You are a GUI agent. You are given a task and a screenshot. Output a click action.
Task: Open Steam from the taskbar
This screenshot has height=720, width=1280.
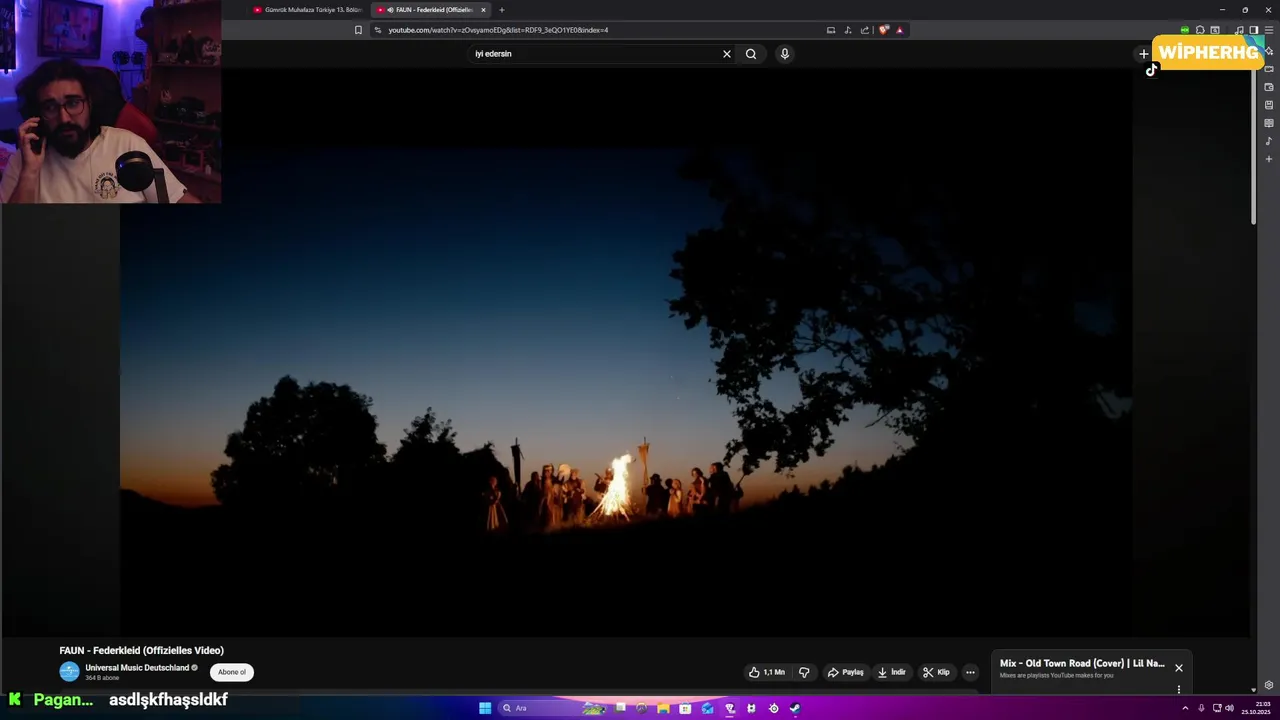point(795,708)
